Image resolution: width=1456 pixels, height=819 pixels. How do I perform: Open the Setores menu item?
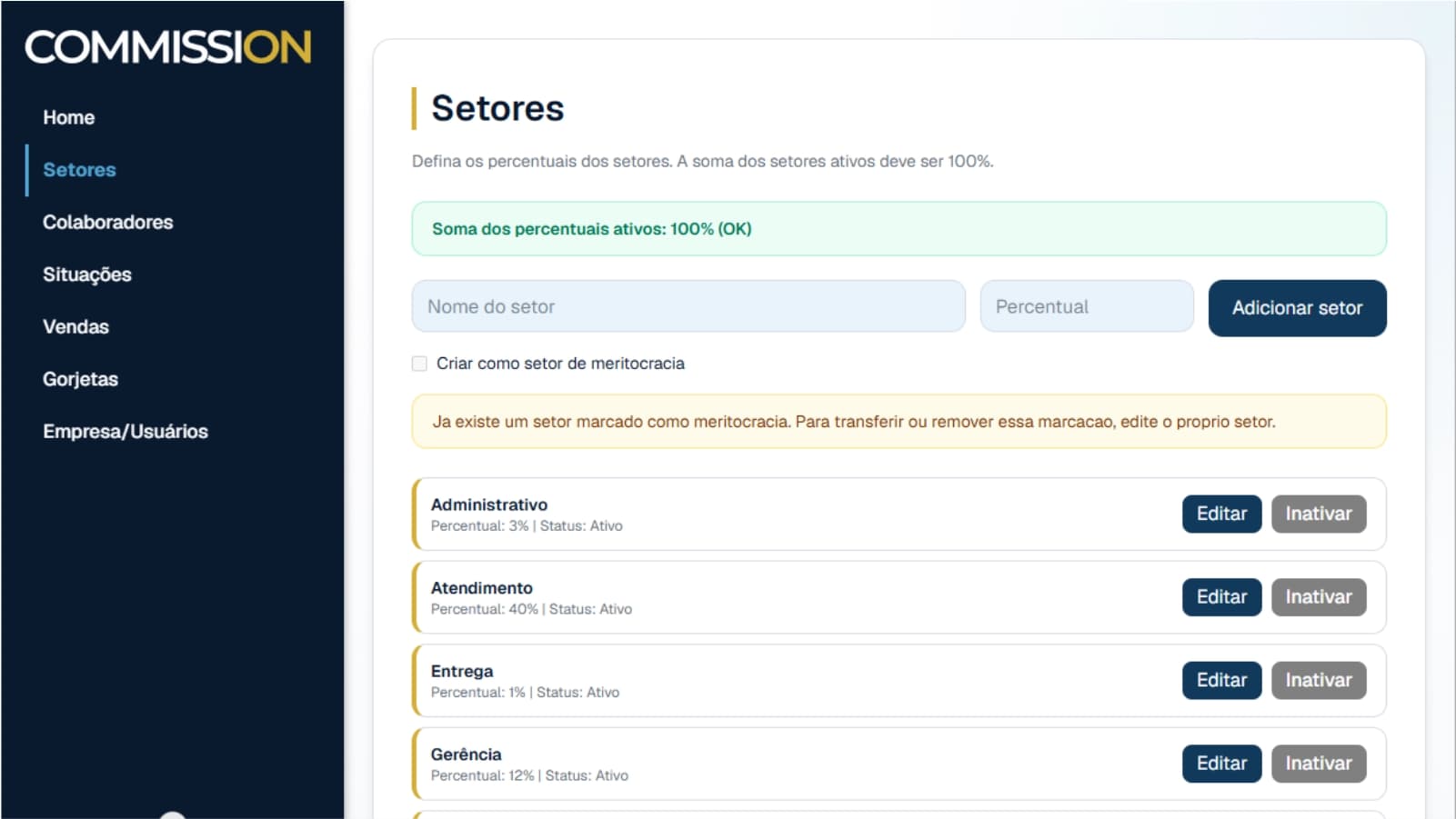80,170
